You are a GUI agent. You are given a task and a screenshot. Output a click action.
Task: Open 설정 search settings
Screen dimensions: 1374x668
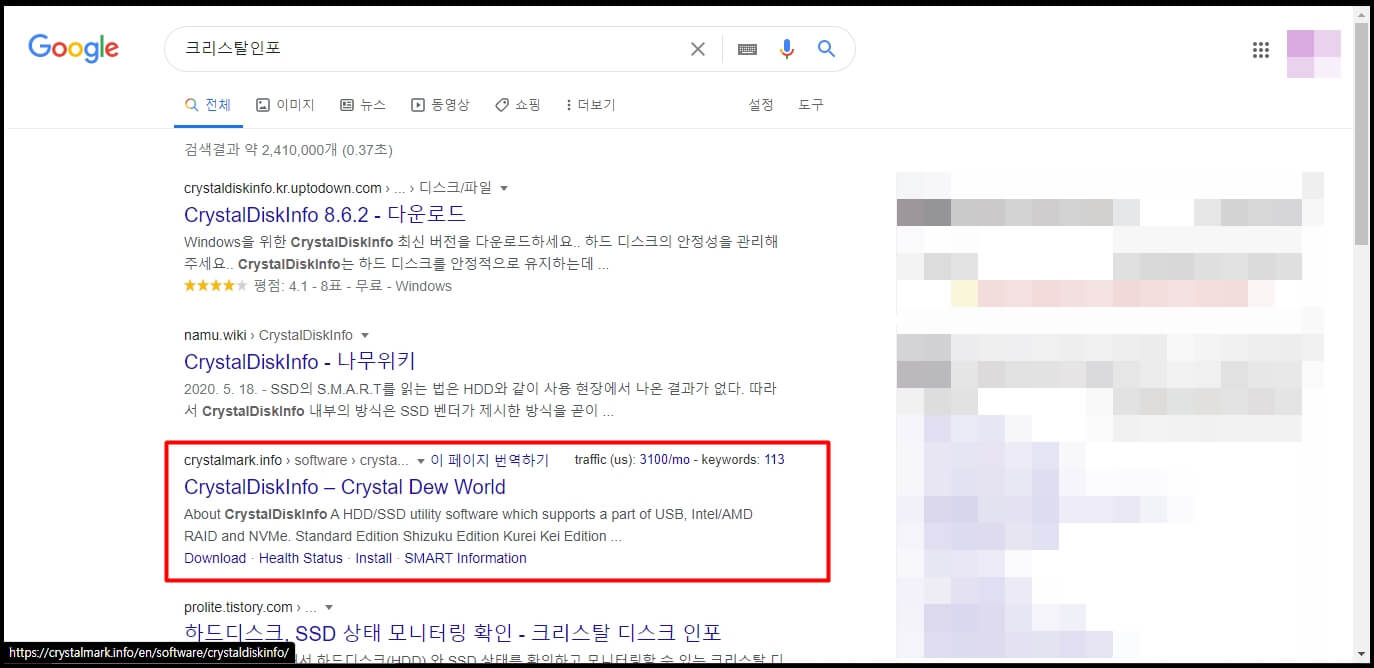tap(761, 104)
